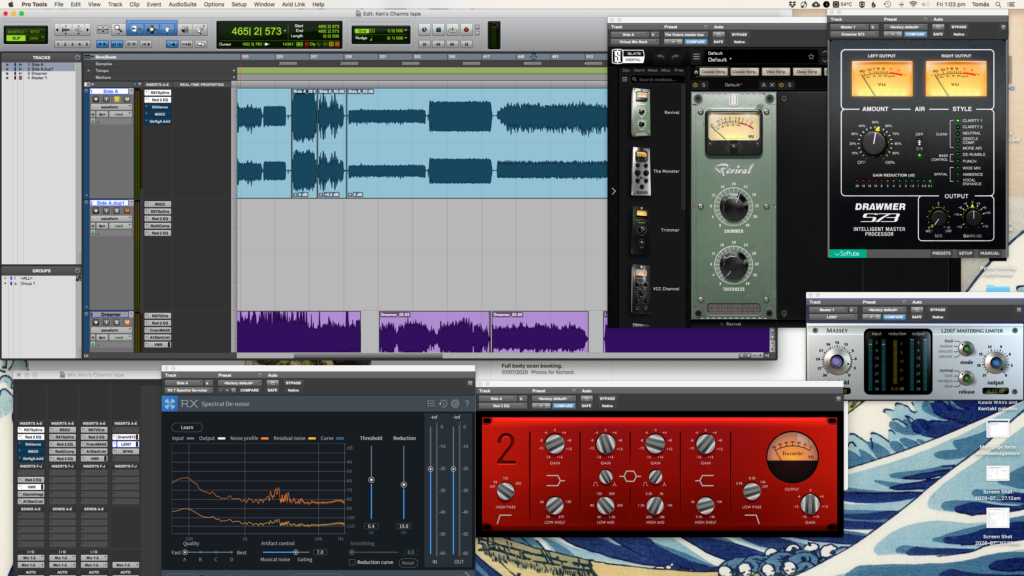Open the read automation mode dropdown on Side A
Viewport: 1024px width, 576px height.
coord(119,114)
